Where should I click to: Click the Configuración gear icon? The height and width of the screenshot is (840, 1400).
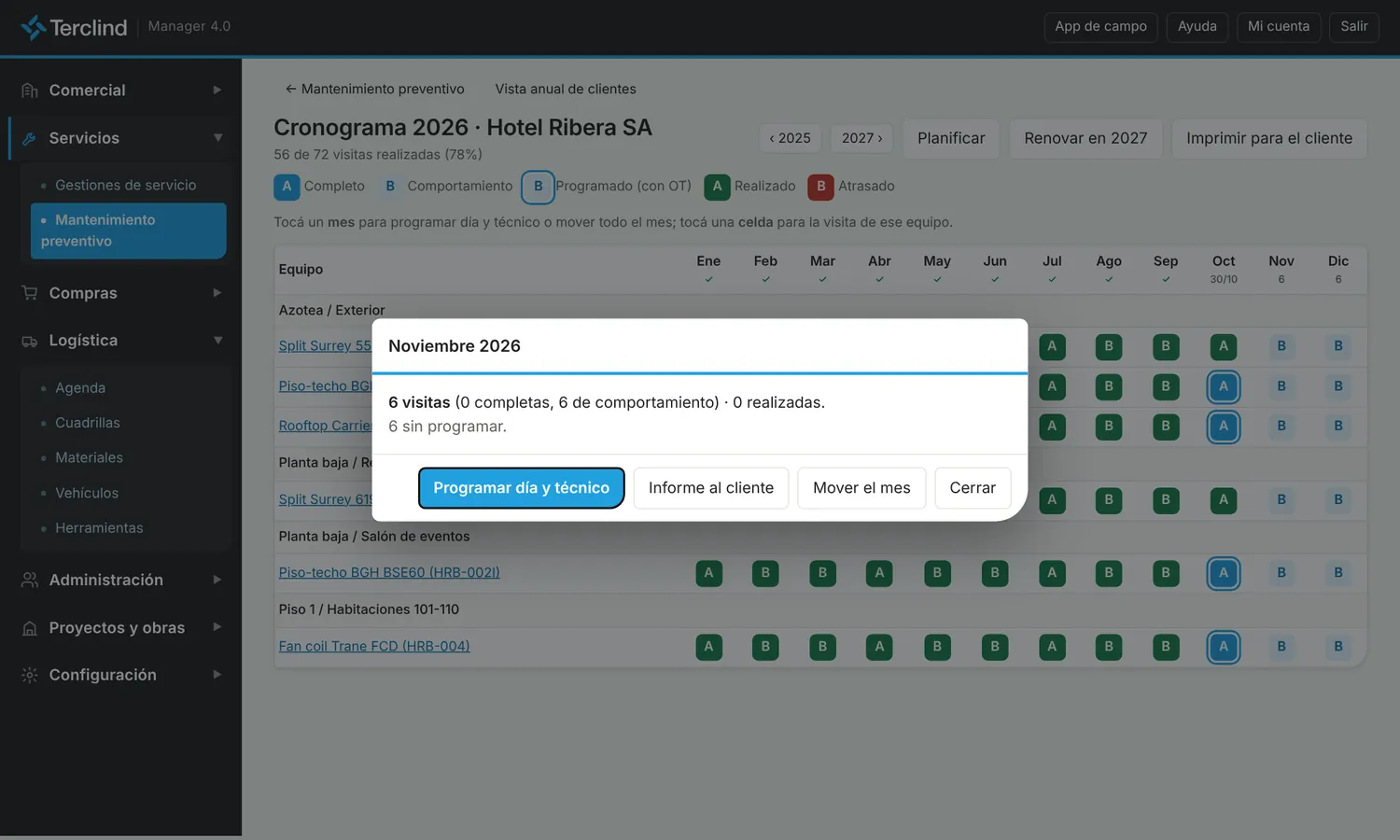(30, 675)
